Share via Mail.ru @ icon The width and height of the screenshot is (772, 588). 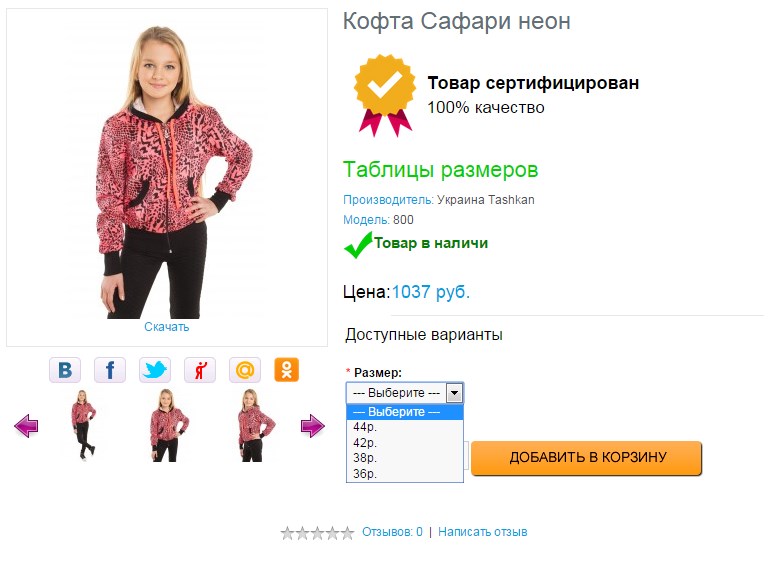point(245,370)
